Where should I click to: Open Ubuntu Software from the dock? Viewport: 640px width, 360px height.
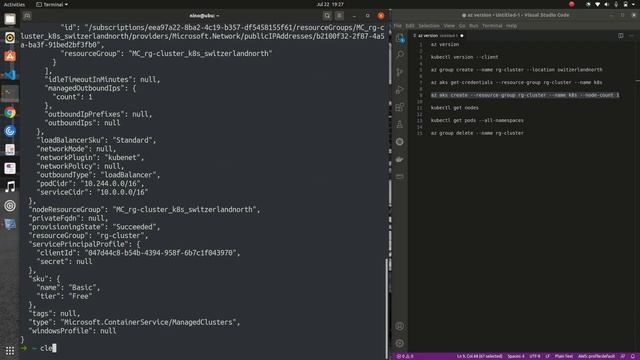[x=10, y=56]
